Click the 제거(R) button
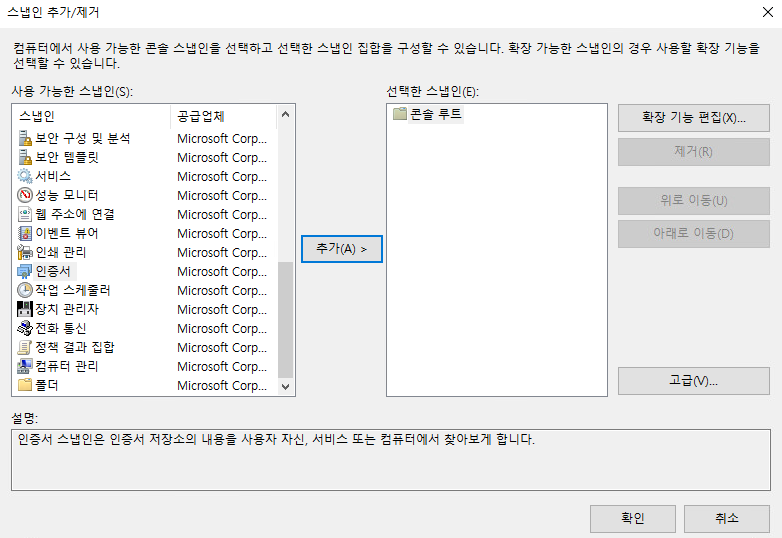The width and height of the screenshot is (782, 538). coord(694,152)
